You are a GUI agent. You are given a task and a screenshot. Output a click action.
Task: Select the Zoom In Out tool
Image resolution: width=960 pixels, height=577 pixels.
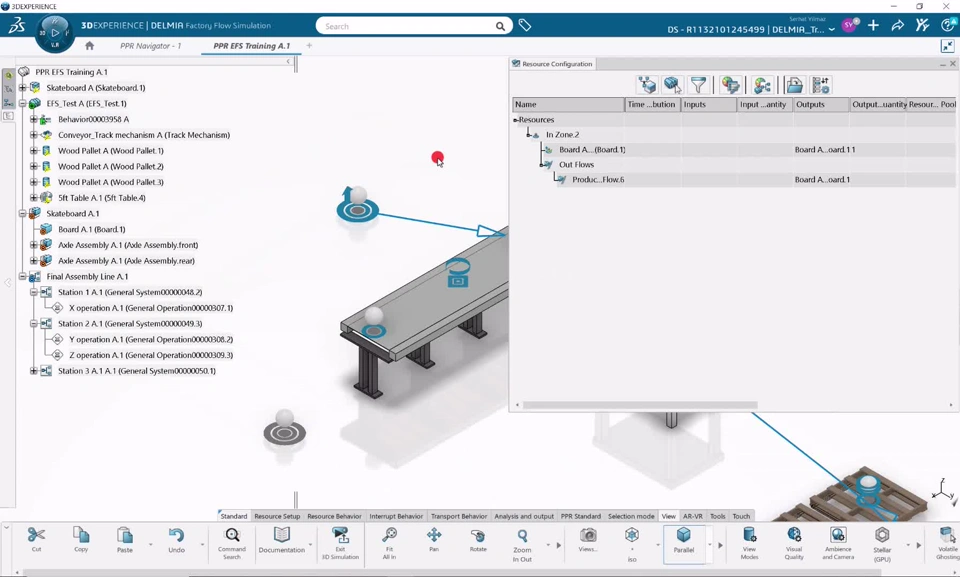pyautogui.click(x=522, y=544)
